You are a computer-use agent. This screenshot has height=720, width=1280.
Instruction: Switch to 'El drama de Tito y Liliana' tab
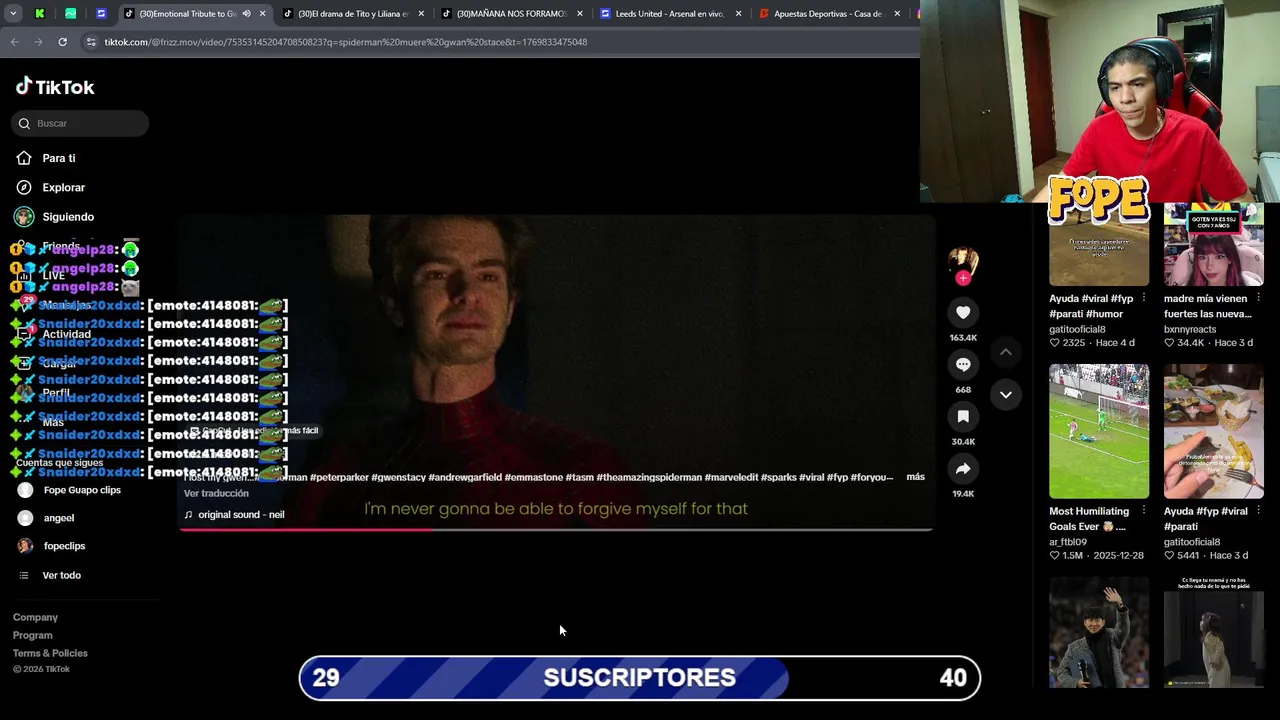[x=353, y=14]
